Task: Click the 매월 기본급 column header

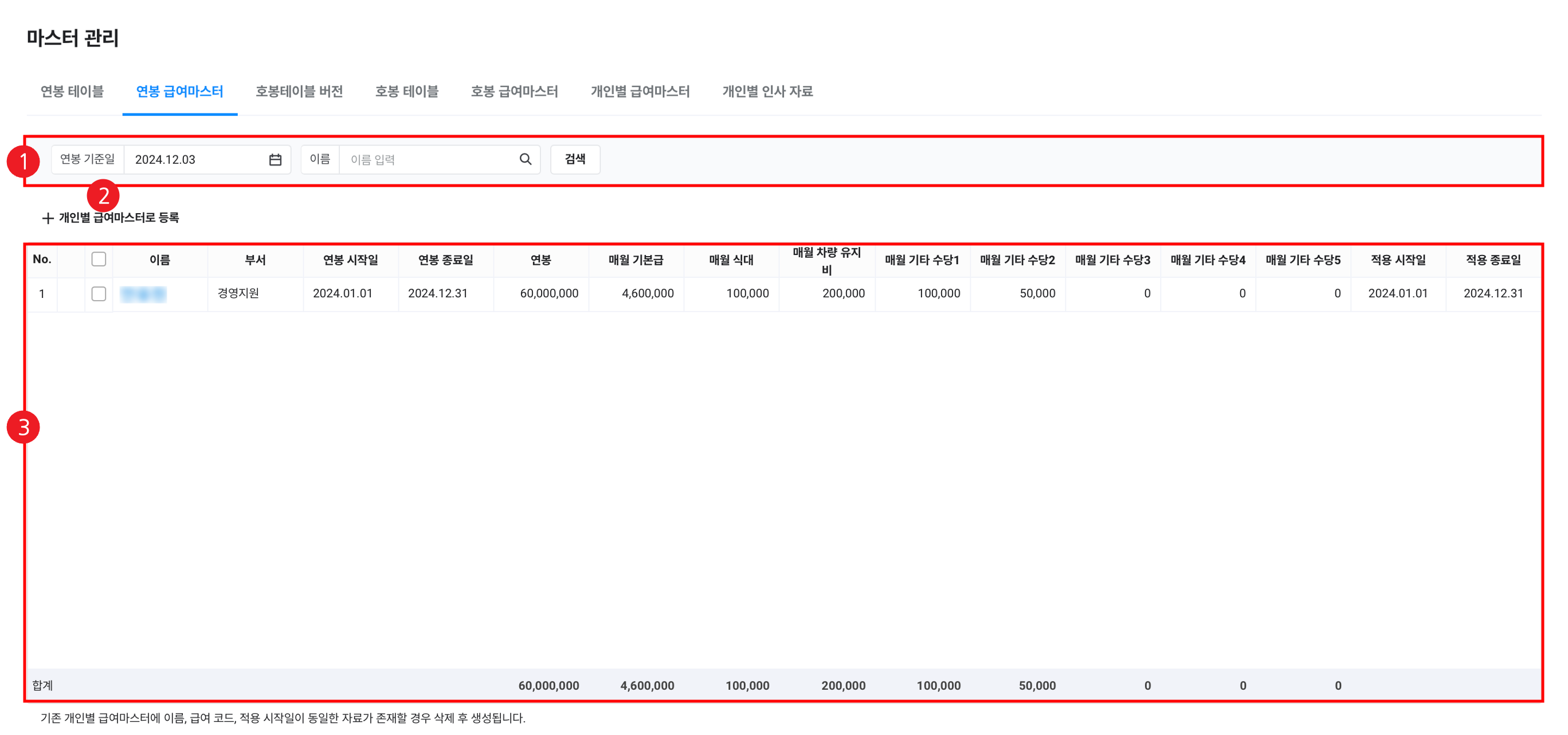Action: (x=636, y=260)
